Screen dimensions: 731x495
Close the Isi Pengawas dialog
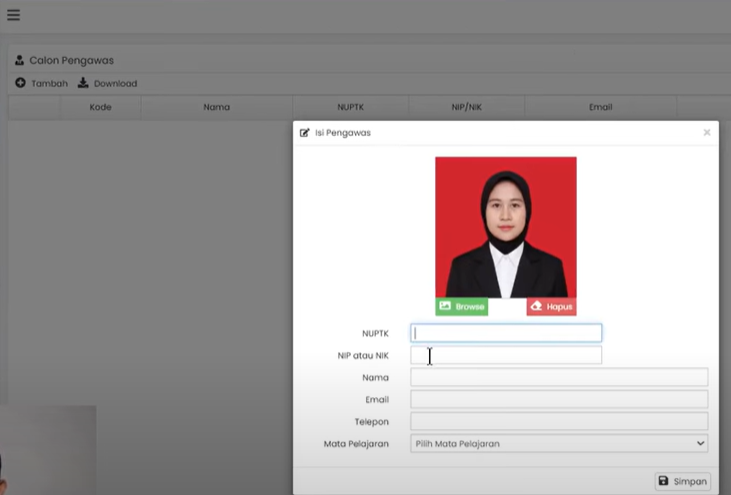click(707, 132)
